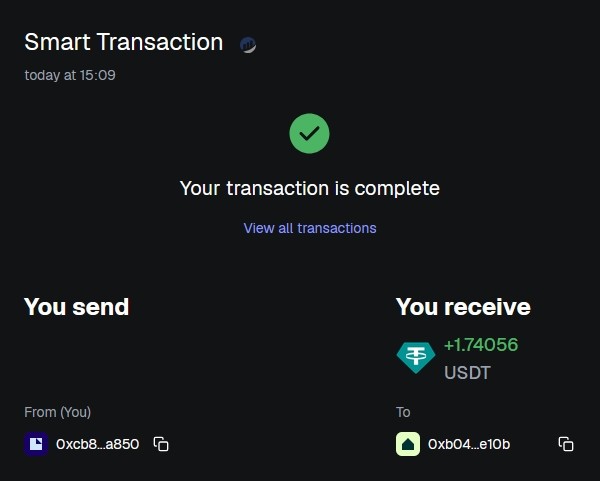Click the Smart Transaction title
Image resolution: width=600 pixels, height=481 pixels.
(123, 42)
